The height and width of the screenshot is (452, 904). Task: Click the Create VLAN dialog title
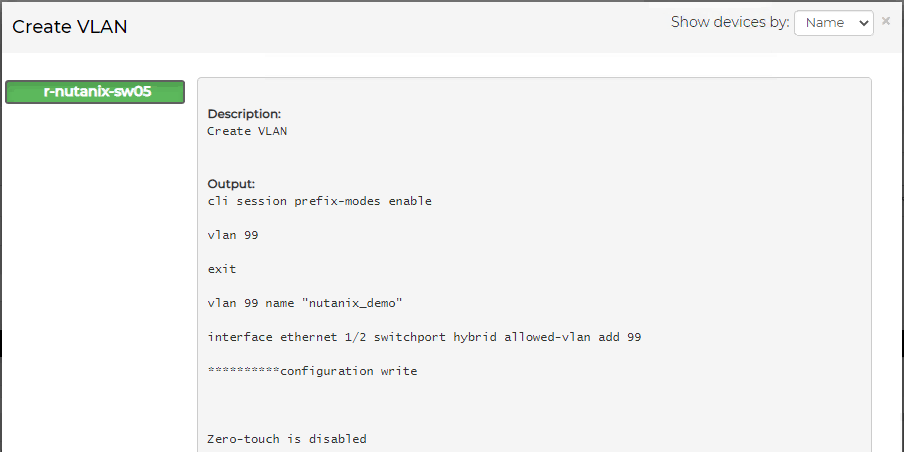(x=70, y=27)
